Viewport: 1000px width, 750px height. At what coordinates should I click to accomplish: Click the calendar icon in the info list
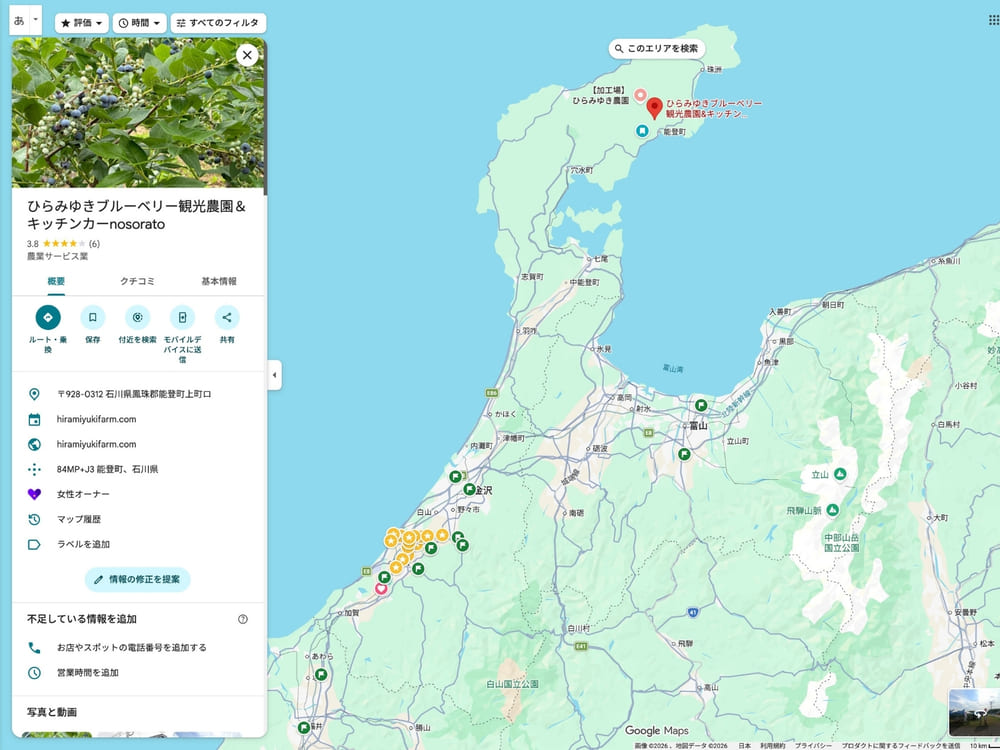coord(34,419)
